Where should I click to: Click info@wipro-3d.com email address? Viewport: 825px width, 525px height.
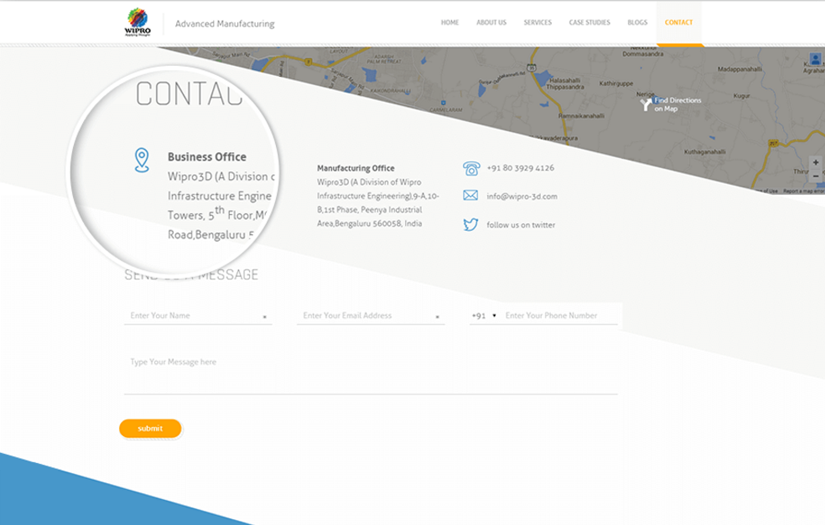[522, 196]
